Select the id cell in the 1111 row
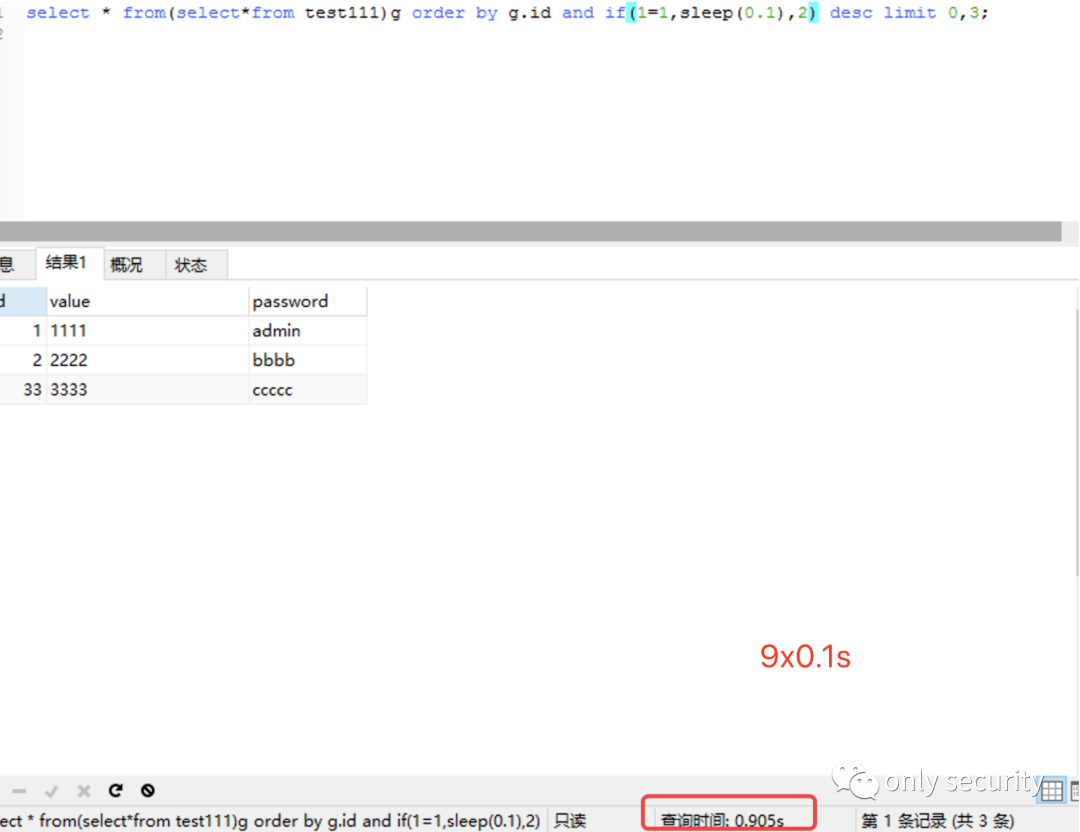Screen dimensions: 1080x832 23,331
